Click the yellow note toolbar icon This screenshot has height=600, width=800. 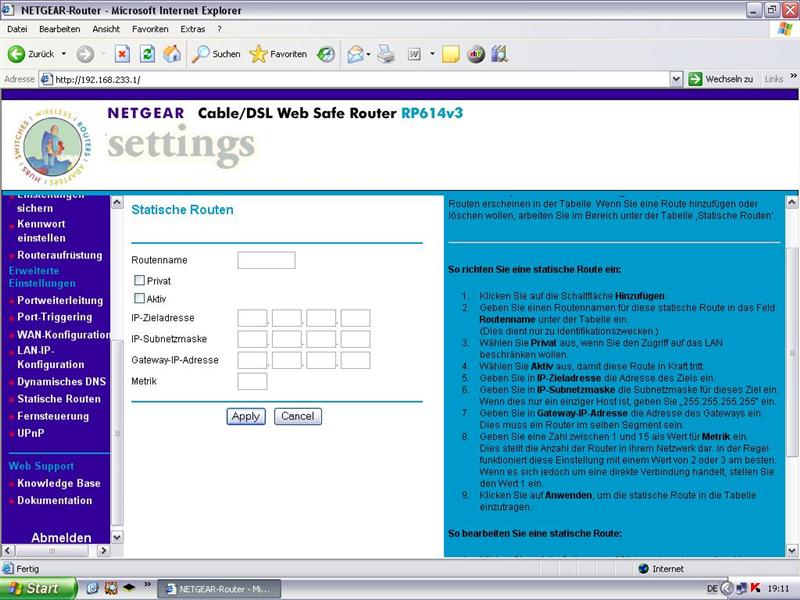pyautogui.click(x=451, y=54)
